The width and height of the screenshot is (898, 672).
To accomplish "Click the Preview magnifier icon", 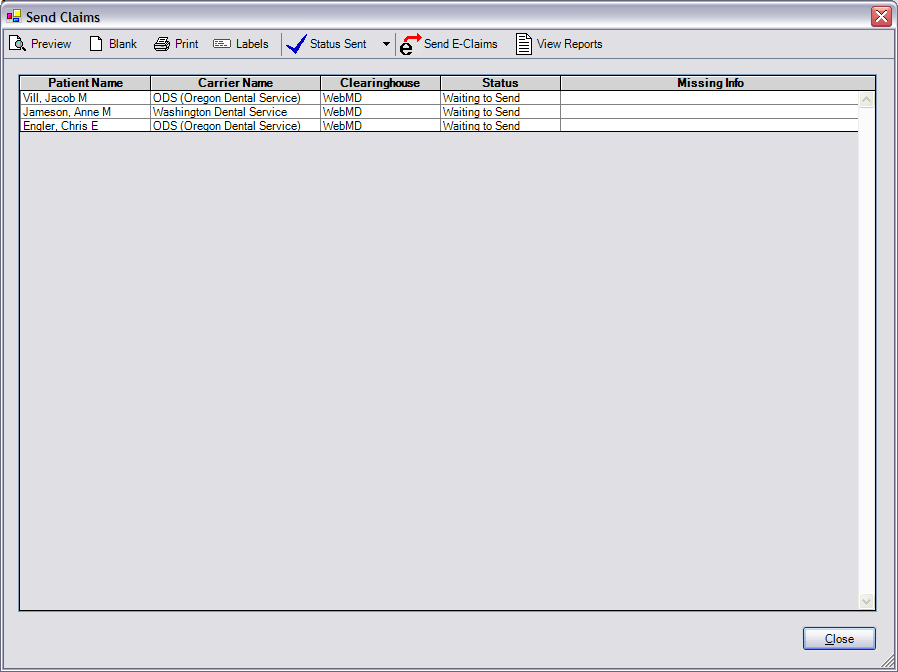I will coord(18,44).
